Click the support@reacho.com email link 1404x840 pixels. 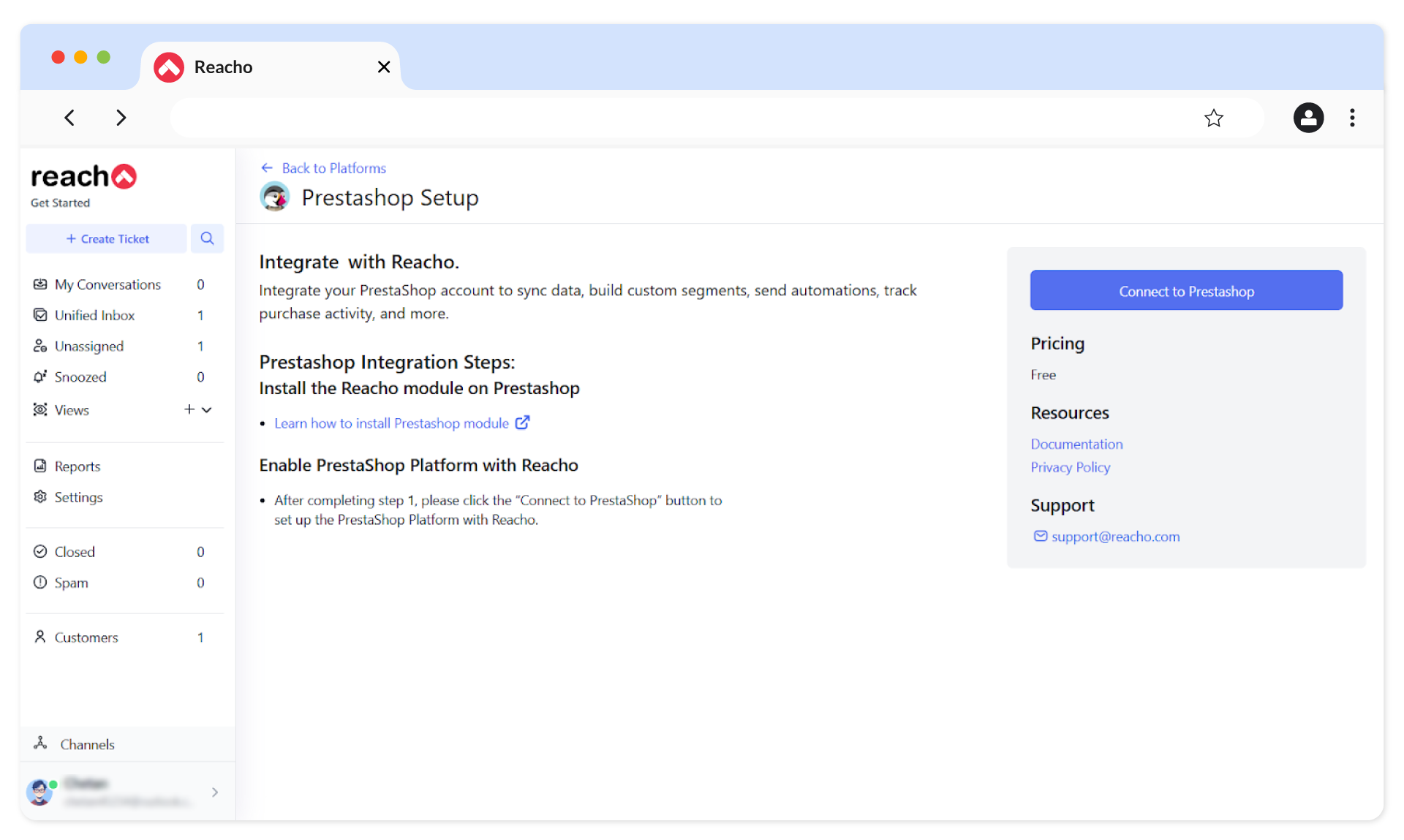click(1115, 537)
